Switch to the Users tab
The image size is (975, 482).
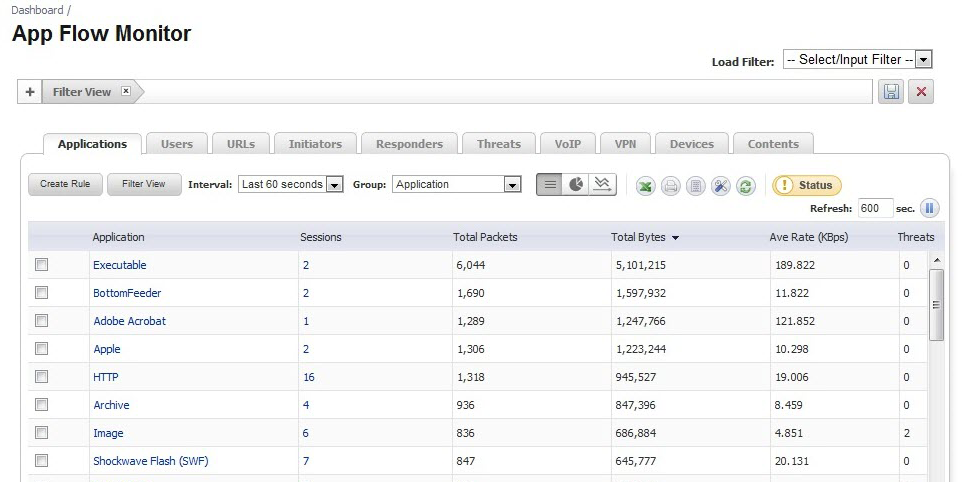(177, 144)
